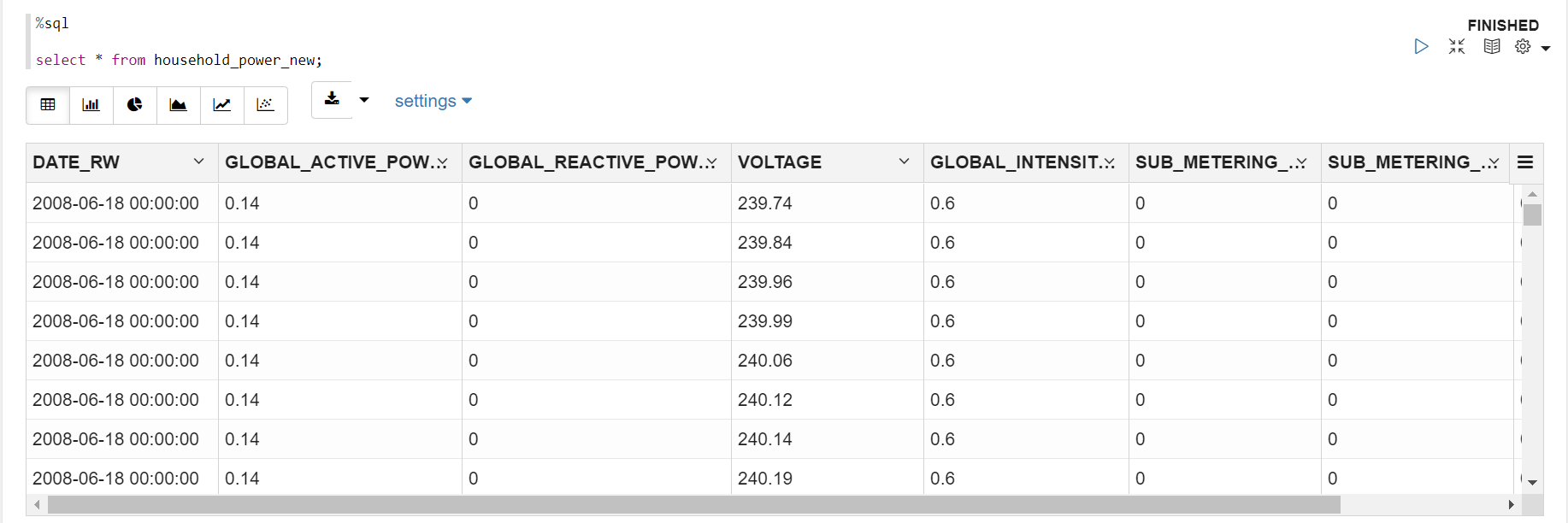Click vertical scrollbar down arrow
The height and width of the screenshot is (523, 1568).
coord(1532,482)
